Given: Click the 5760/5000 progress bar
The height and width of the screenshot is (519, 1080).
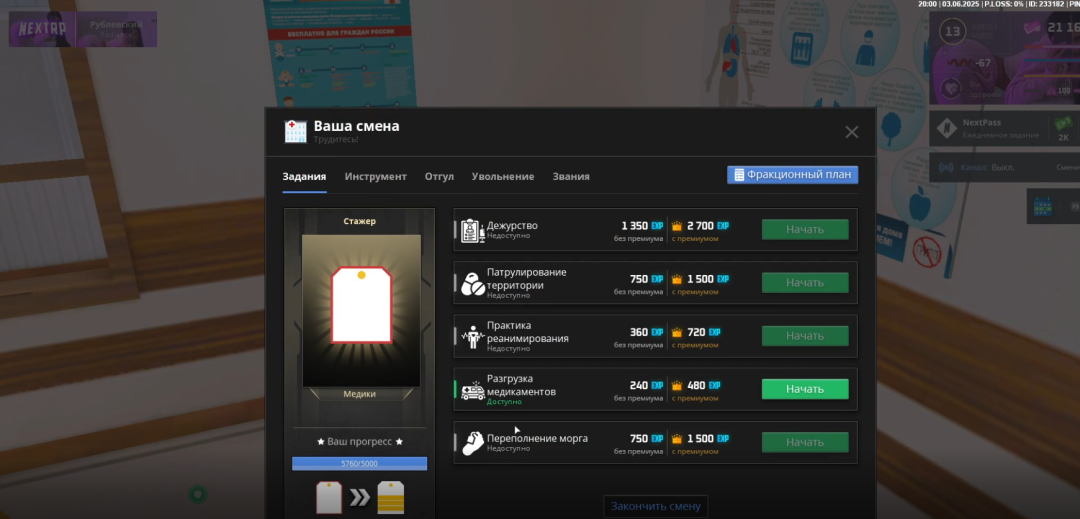Looking at the screenshot, I should point(360,464).
